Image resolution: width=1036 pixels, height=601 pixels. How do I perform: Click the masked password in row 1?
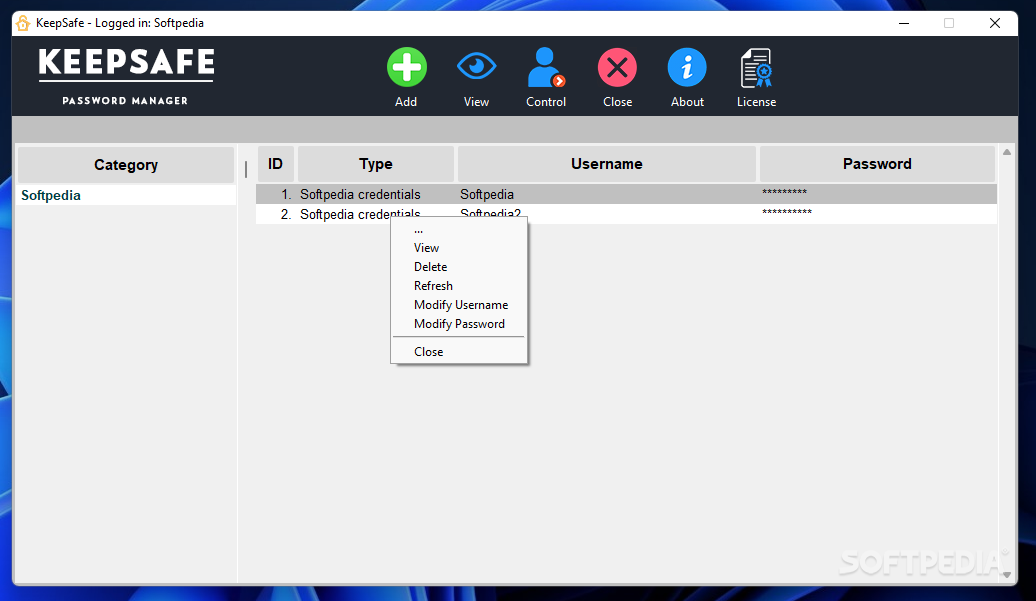tap(784, 192)
